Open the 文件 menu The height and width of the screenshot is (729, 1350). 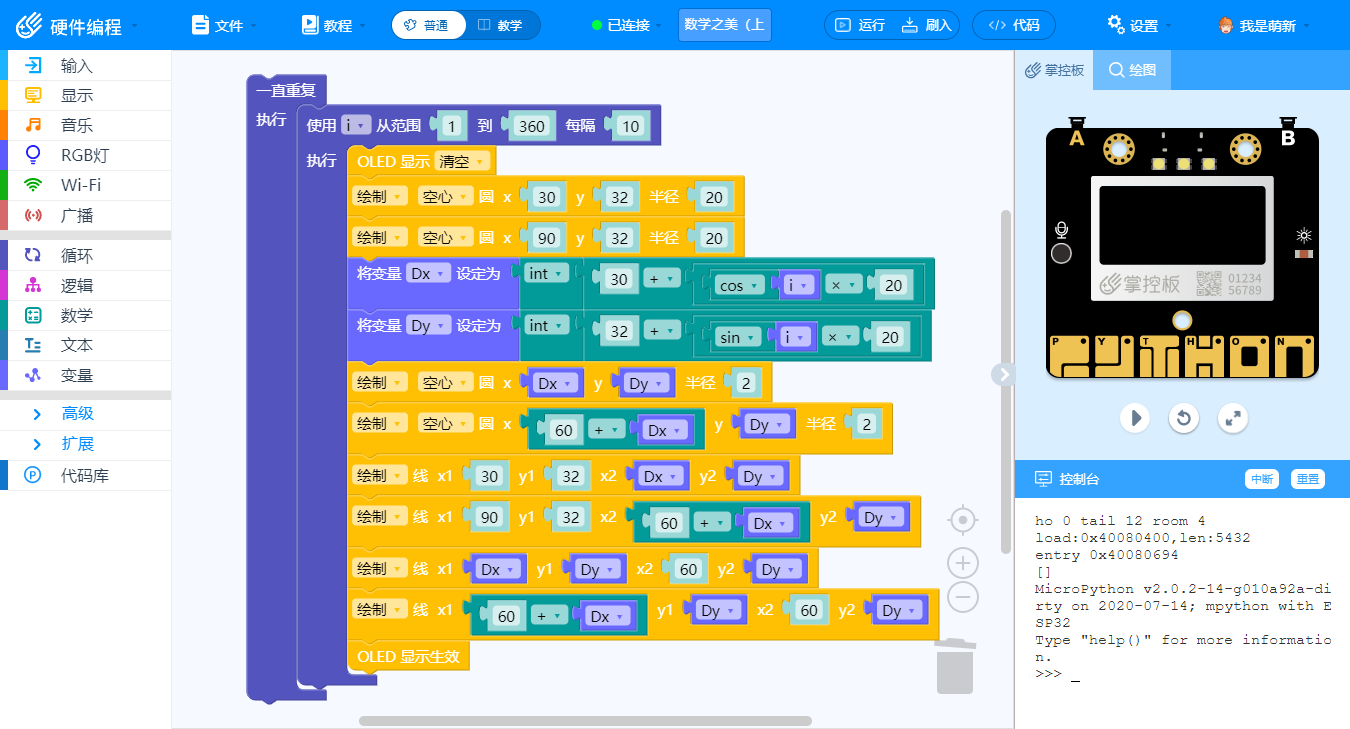pos(224,25)
